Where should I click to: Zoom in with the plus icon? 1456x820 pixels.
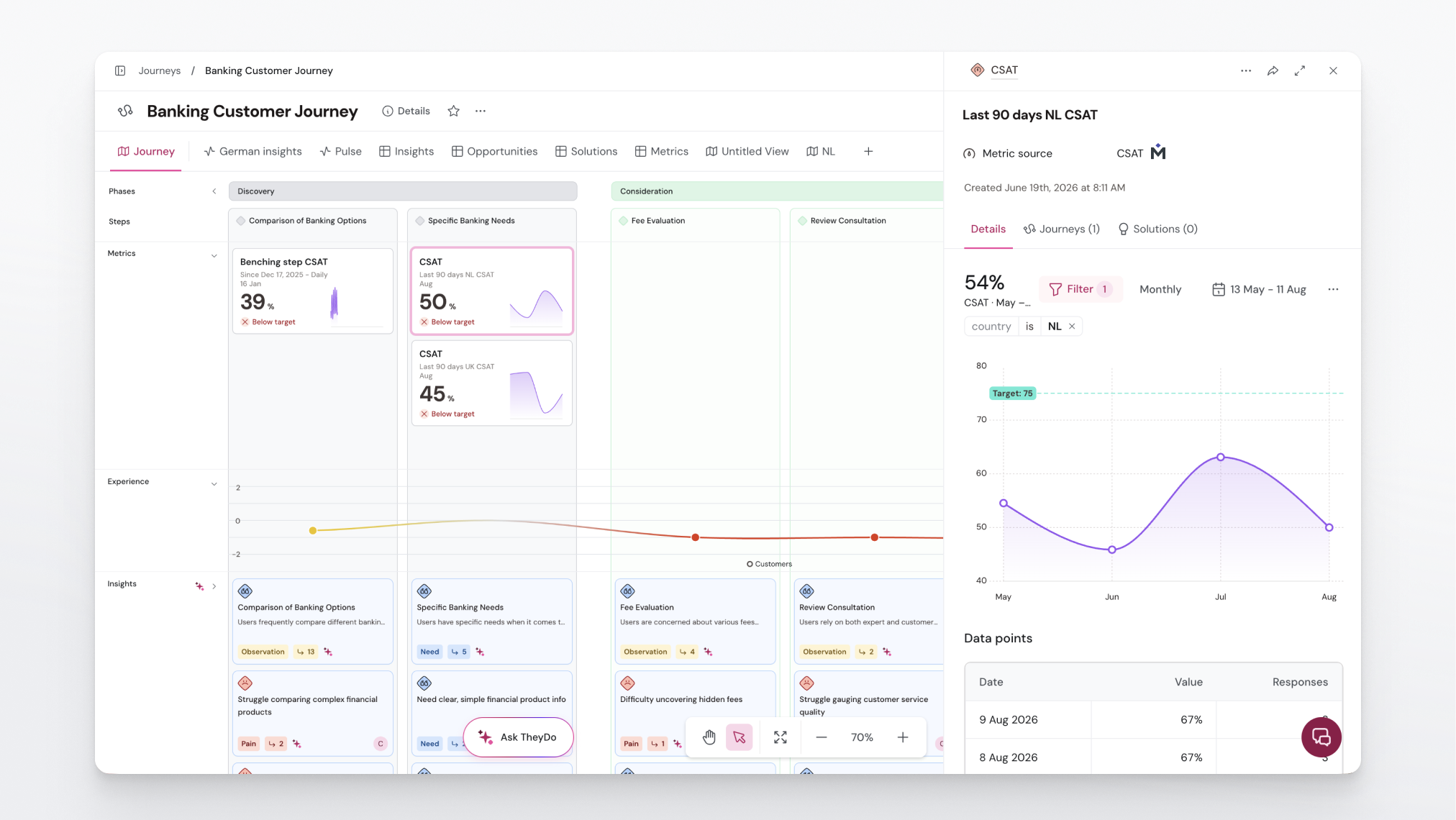[x=903, y=737]
